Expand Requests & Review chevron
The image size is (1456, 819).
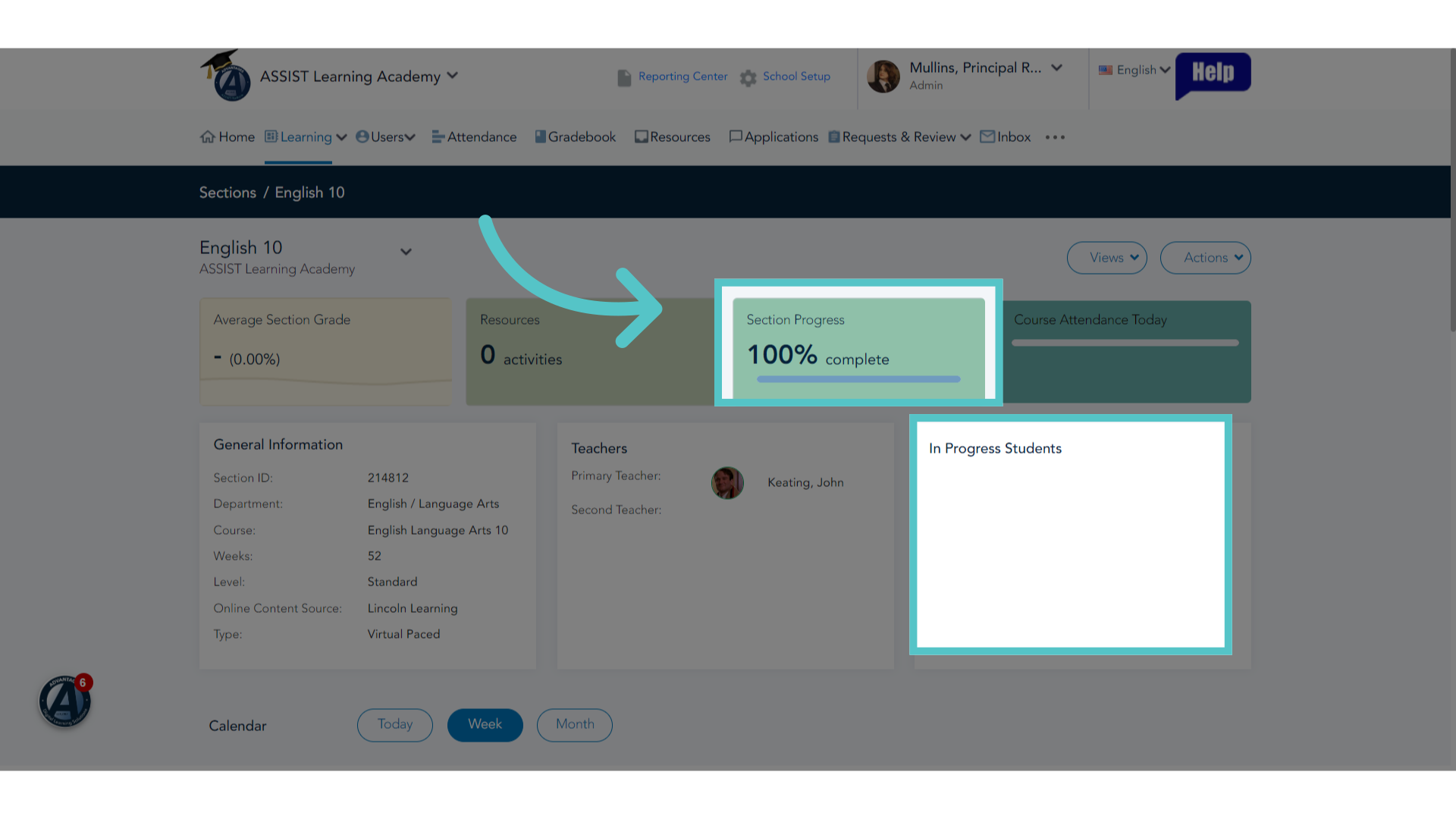965,137
